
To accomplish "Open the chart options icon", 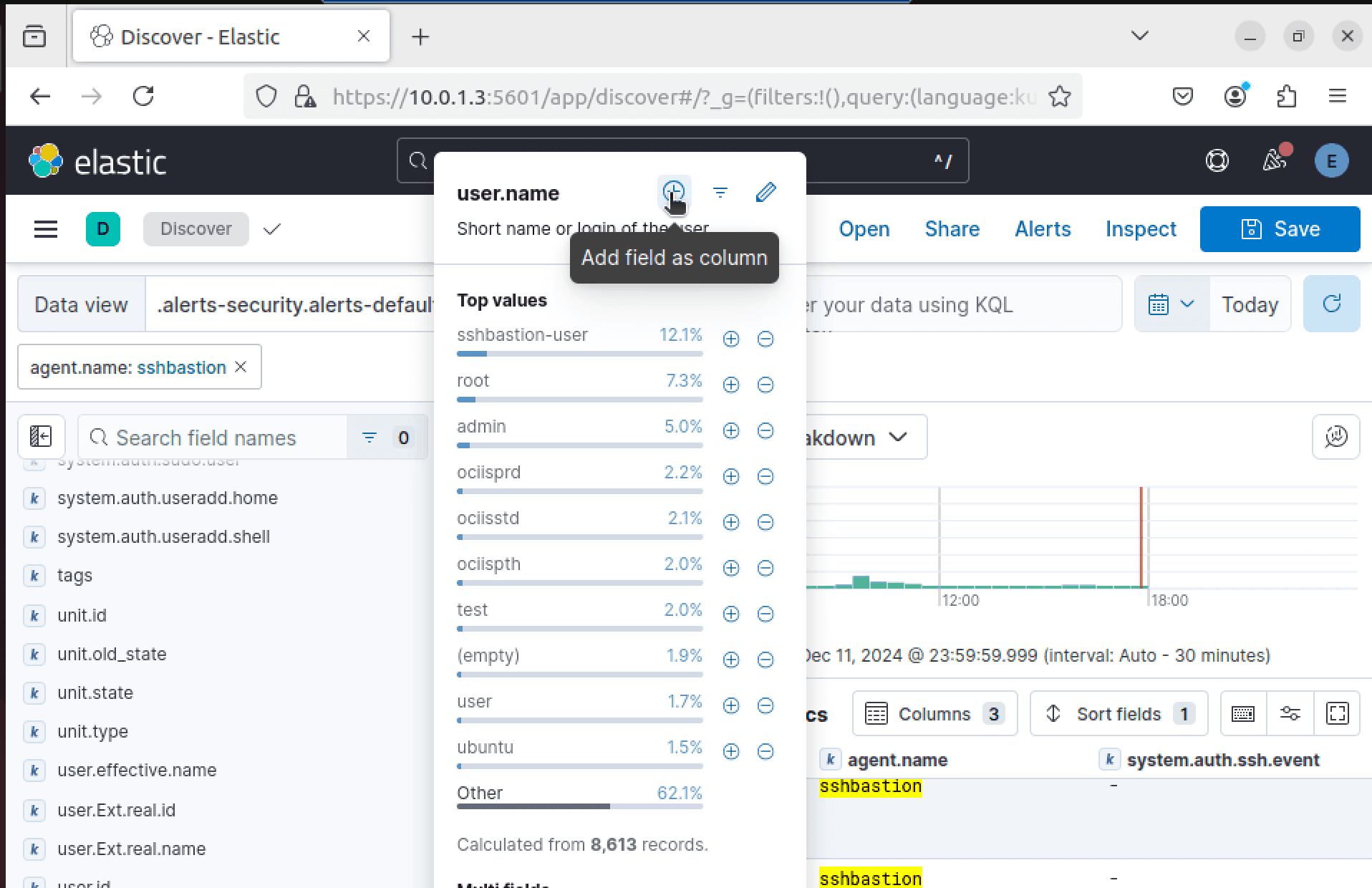I will [1336, 437].
